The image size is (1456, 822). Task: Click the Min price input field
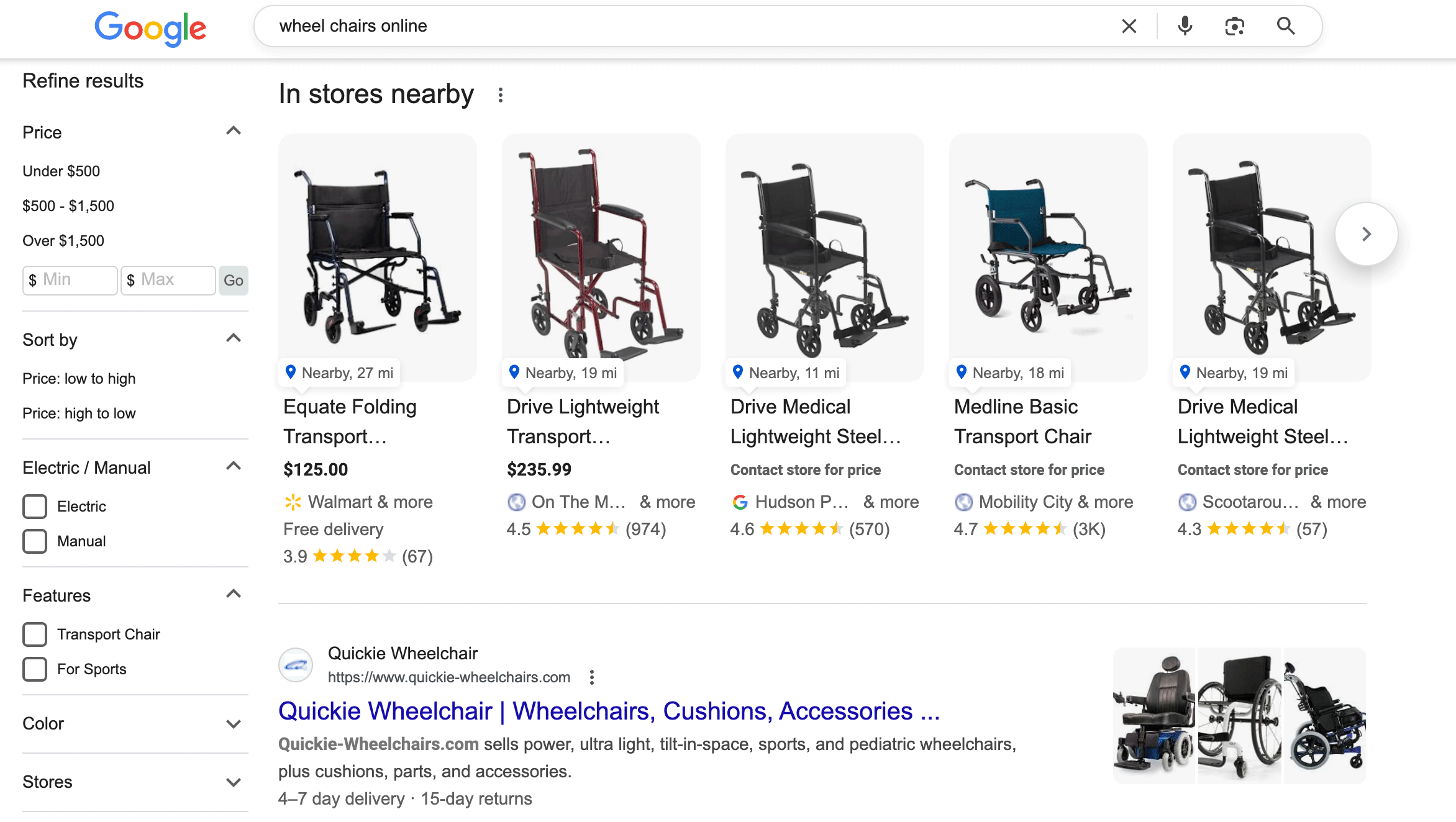(x=70, y=280)
